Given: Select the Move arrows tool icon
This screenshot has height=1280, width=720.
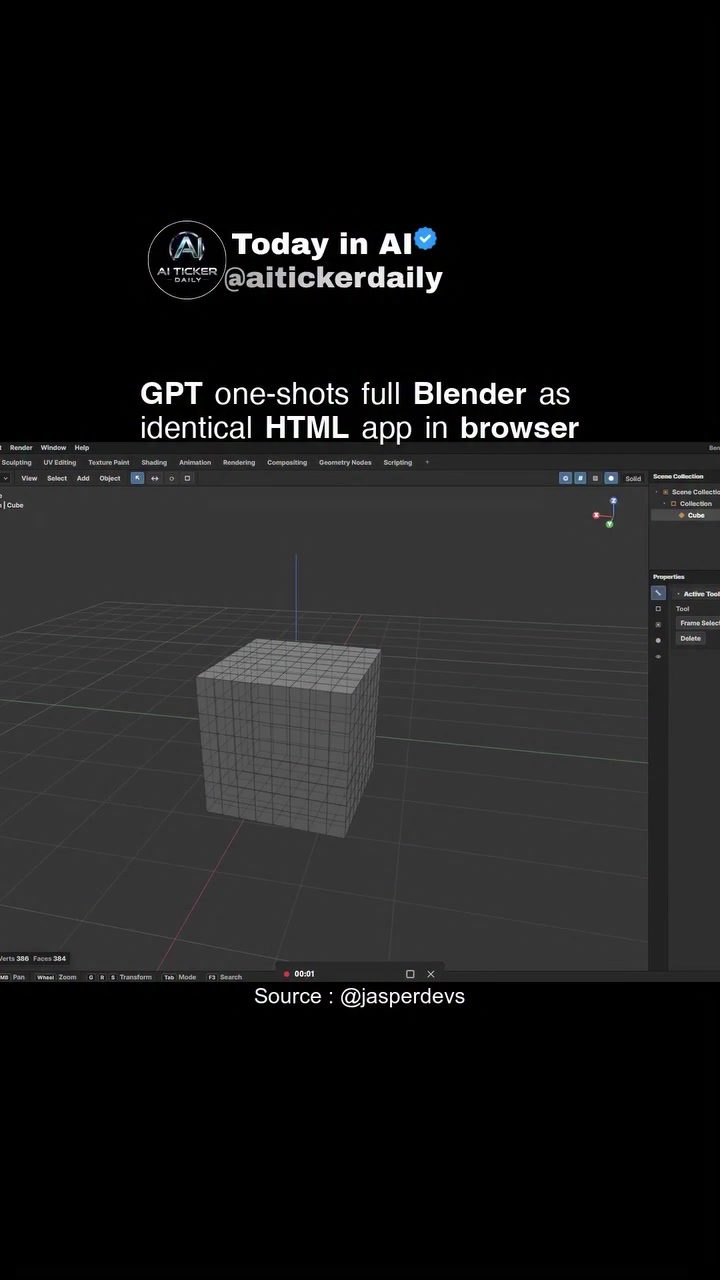Looking at the screenshot, I should pyautogui.click(x=154, y=478).
